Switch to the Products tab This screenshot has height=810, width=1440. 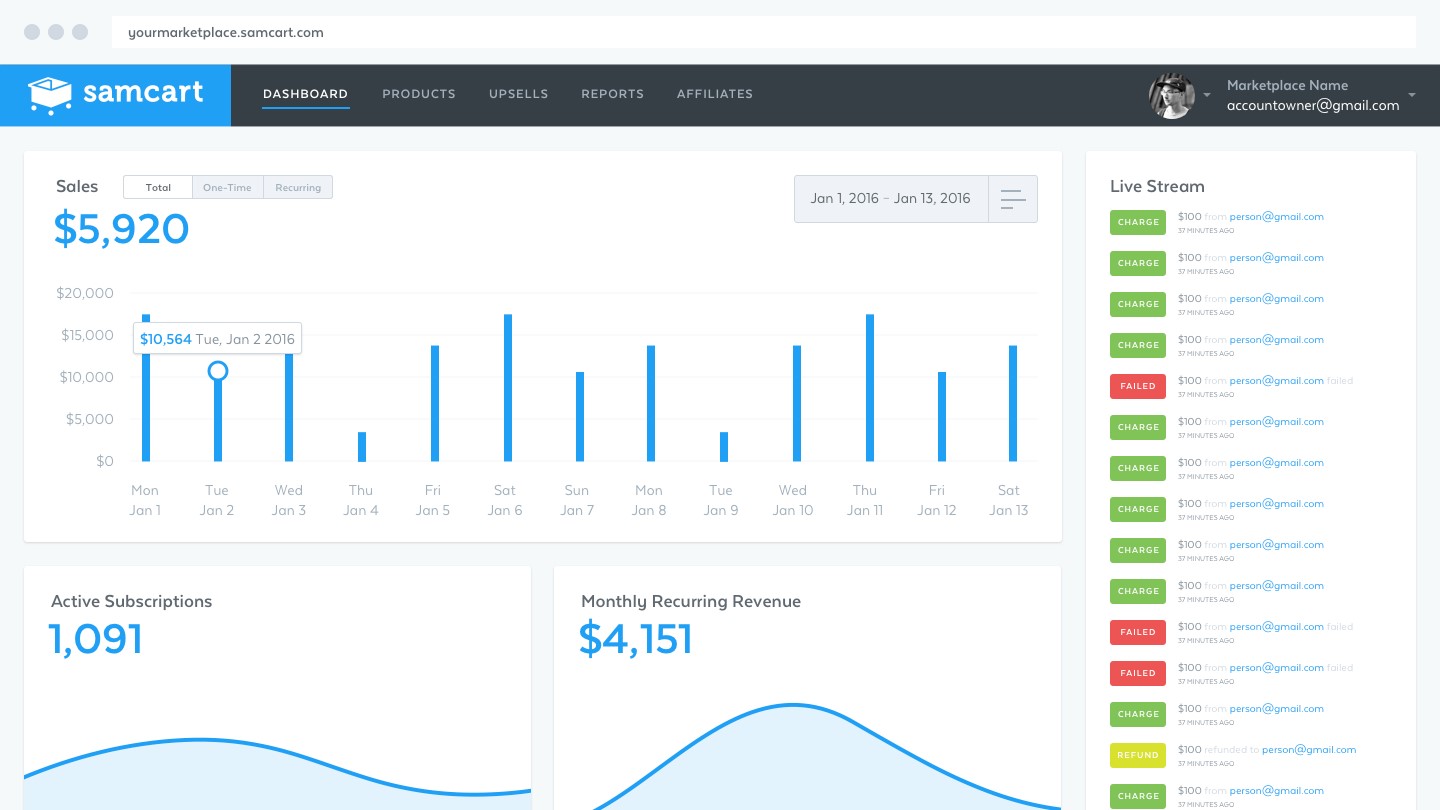click(x=419, y=94)
